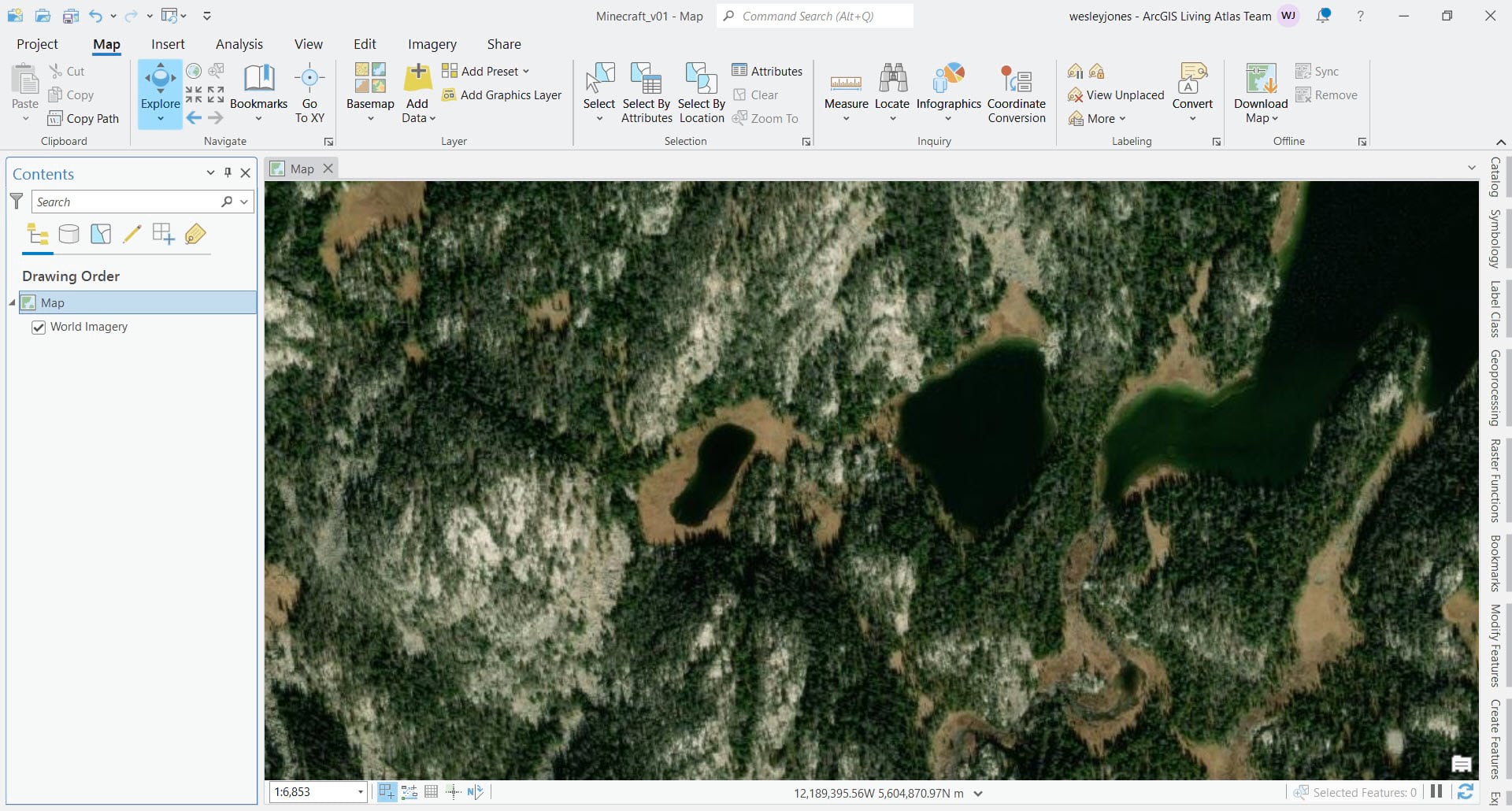Toggle the grid display button
This screenshot has width=1512, height=811.
(431, 792)
